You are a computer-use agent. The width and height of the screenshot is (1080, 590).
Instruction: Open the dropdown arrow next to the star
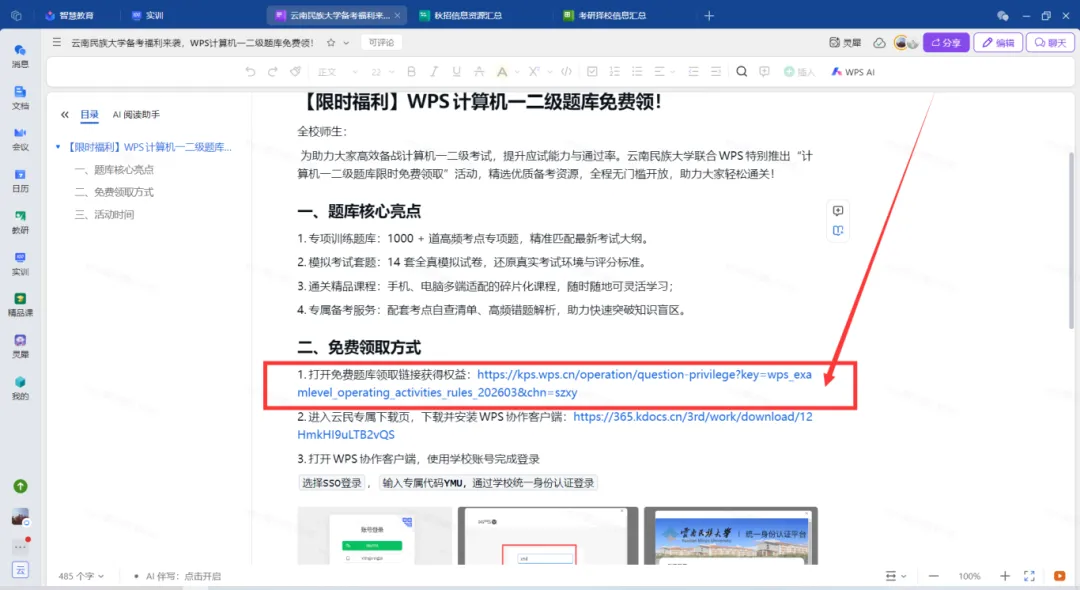(346, 43)
